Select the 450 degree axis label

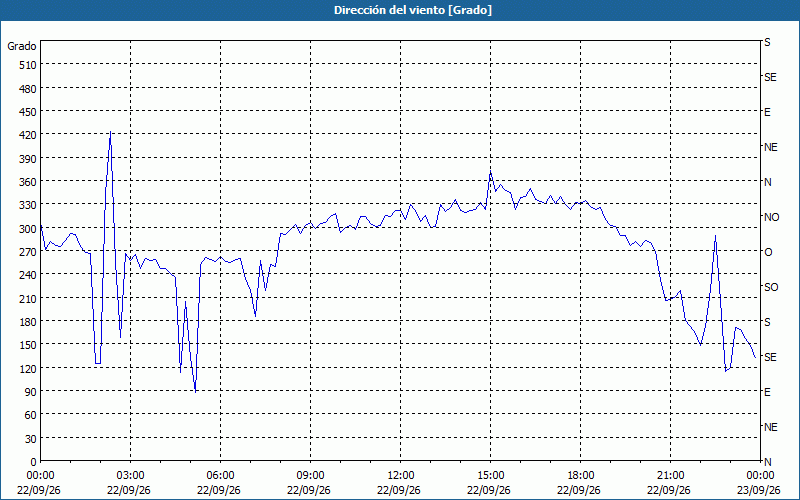pos(28,112)
